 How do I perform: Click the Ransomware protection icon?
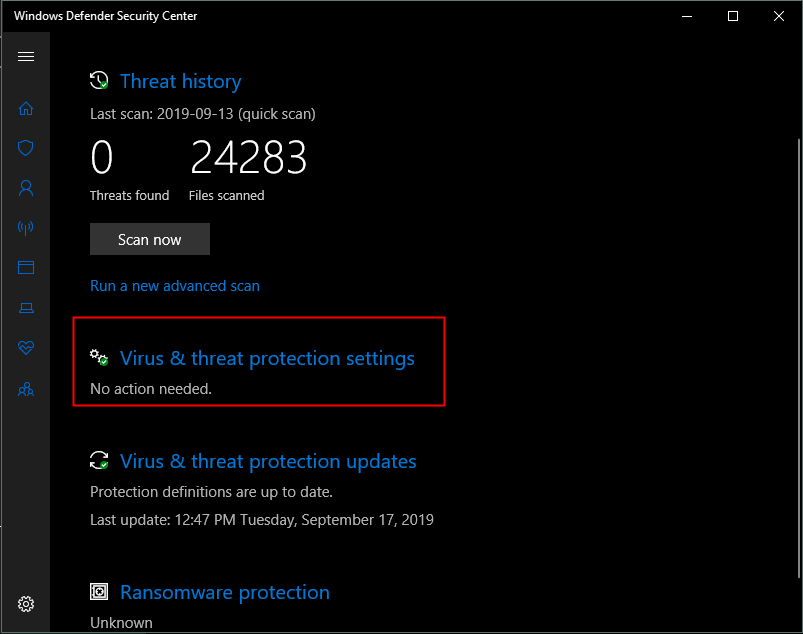pyautogui.click(x=99, y=591)
